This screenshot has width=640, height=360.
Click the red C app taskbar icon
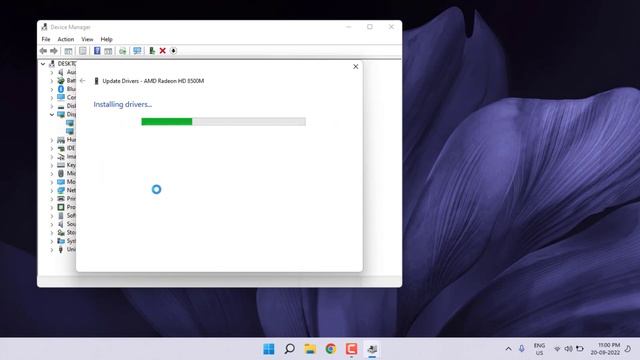point(351,349)
